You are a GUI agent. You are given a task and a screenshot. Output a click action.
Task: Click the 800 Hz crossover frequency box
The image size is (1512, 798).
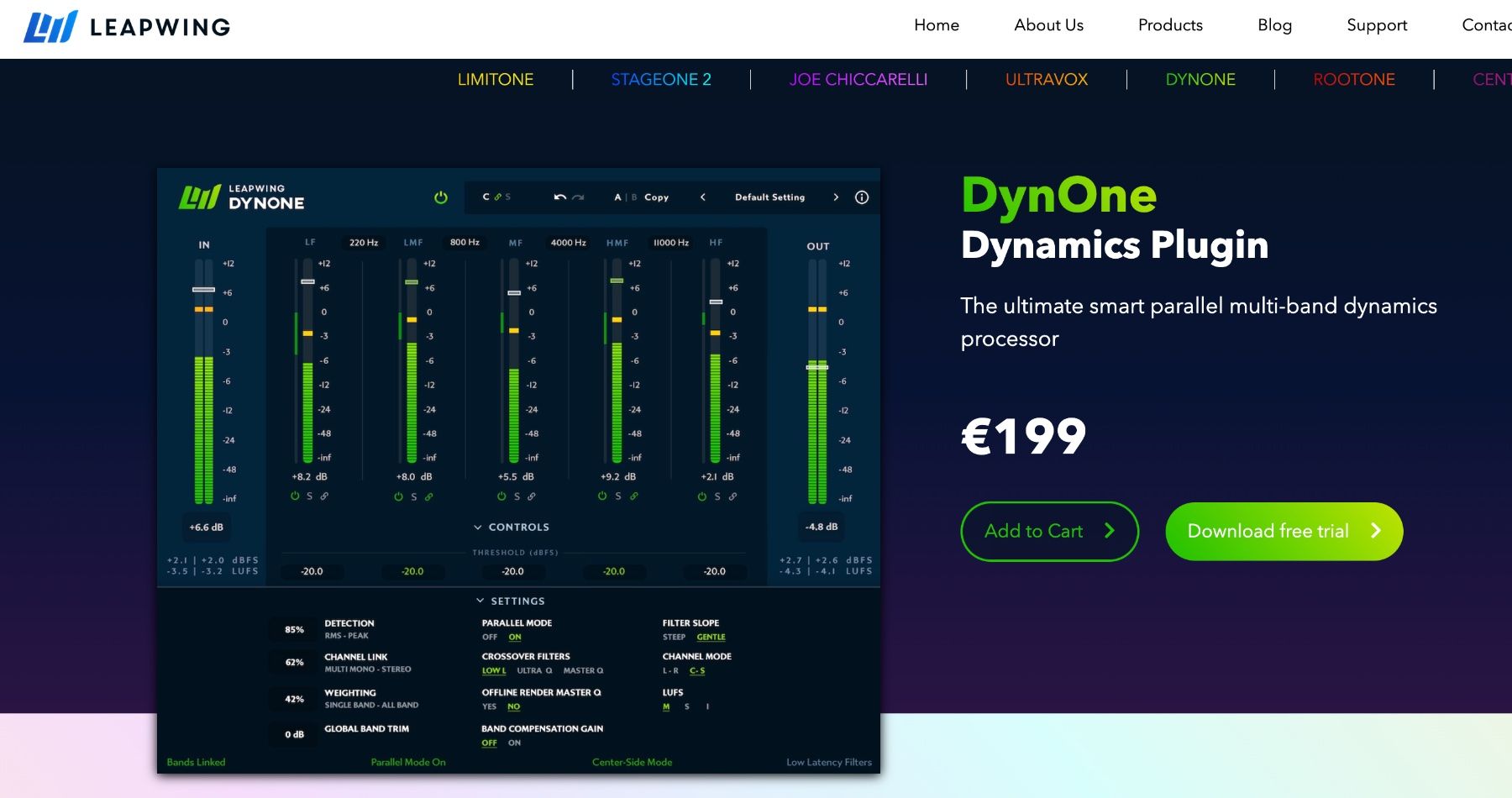pyautogui.click(x=465, y=242)
